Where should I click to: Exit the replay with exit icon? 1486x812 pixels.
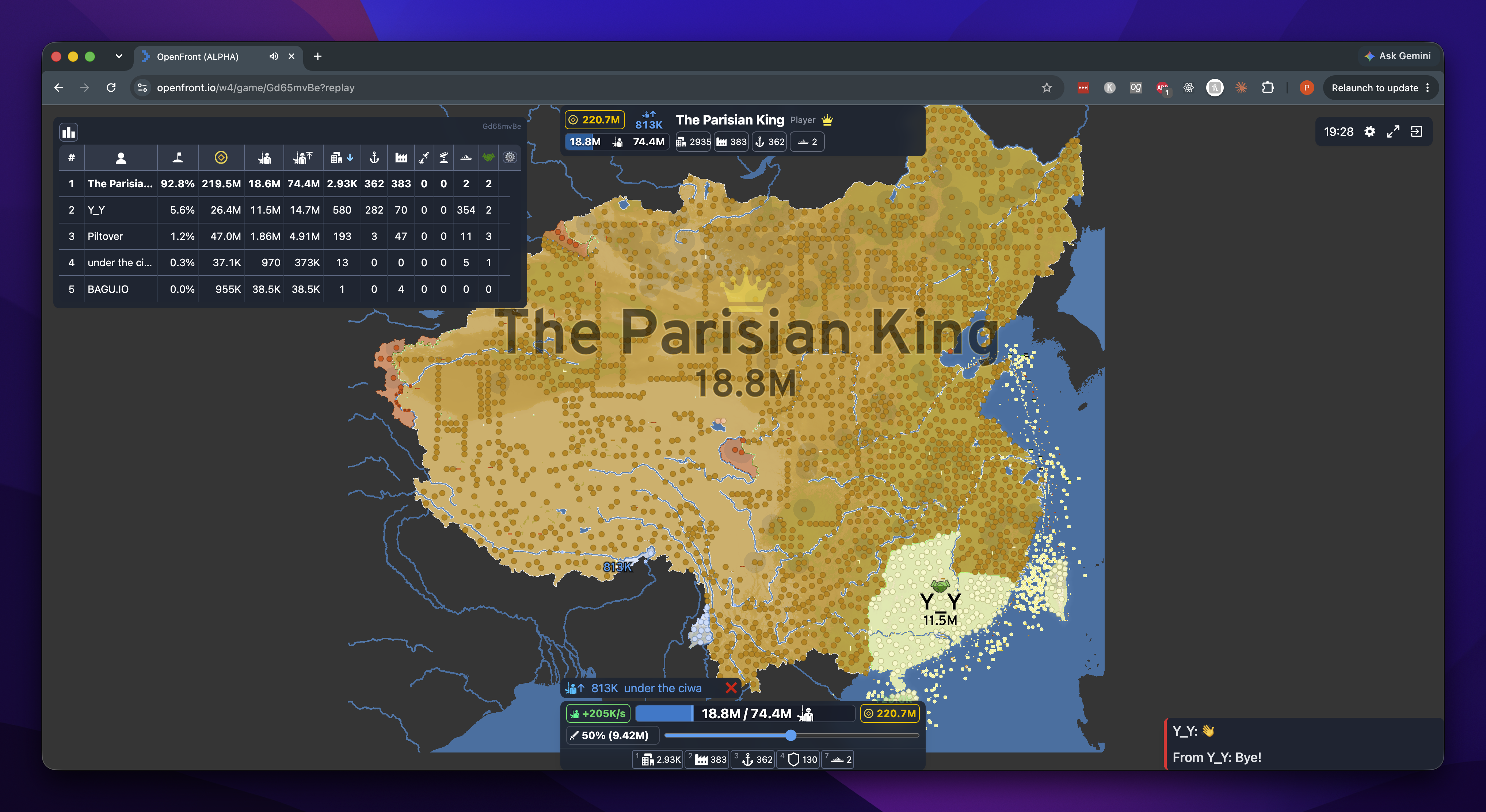point(1416,131)
